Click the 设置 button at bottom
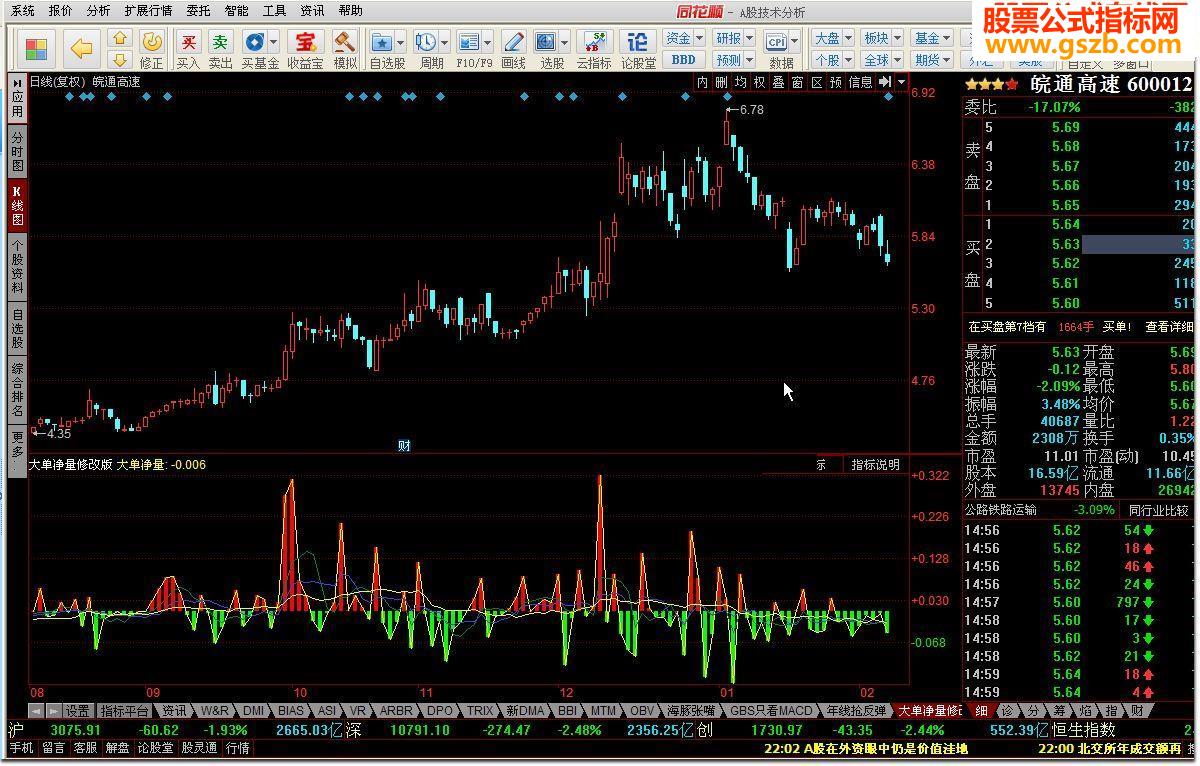Viewport: 1200px width, 766px height. [x=77, y=710]
